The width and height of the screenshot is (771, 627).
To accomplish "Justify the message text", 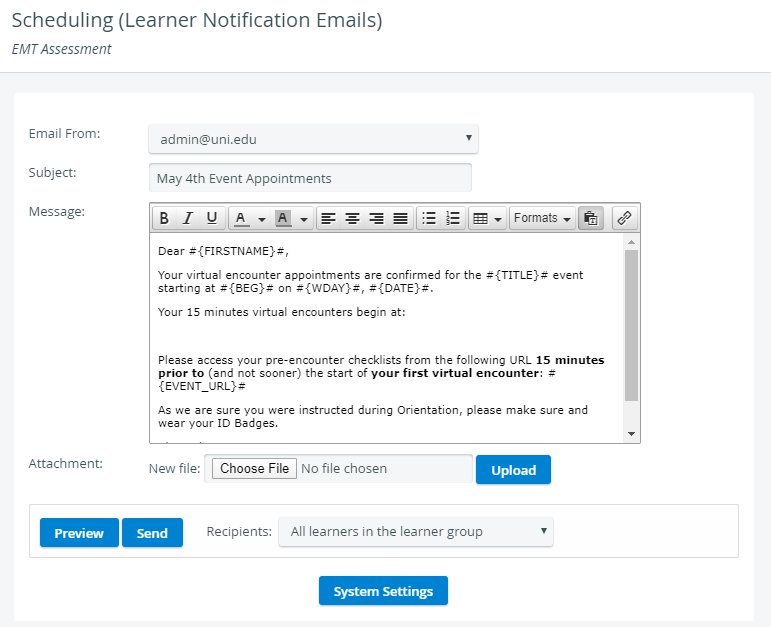I will tap(400, 218).
